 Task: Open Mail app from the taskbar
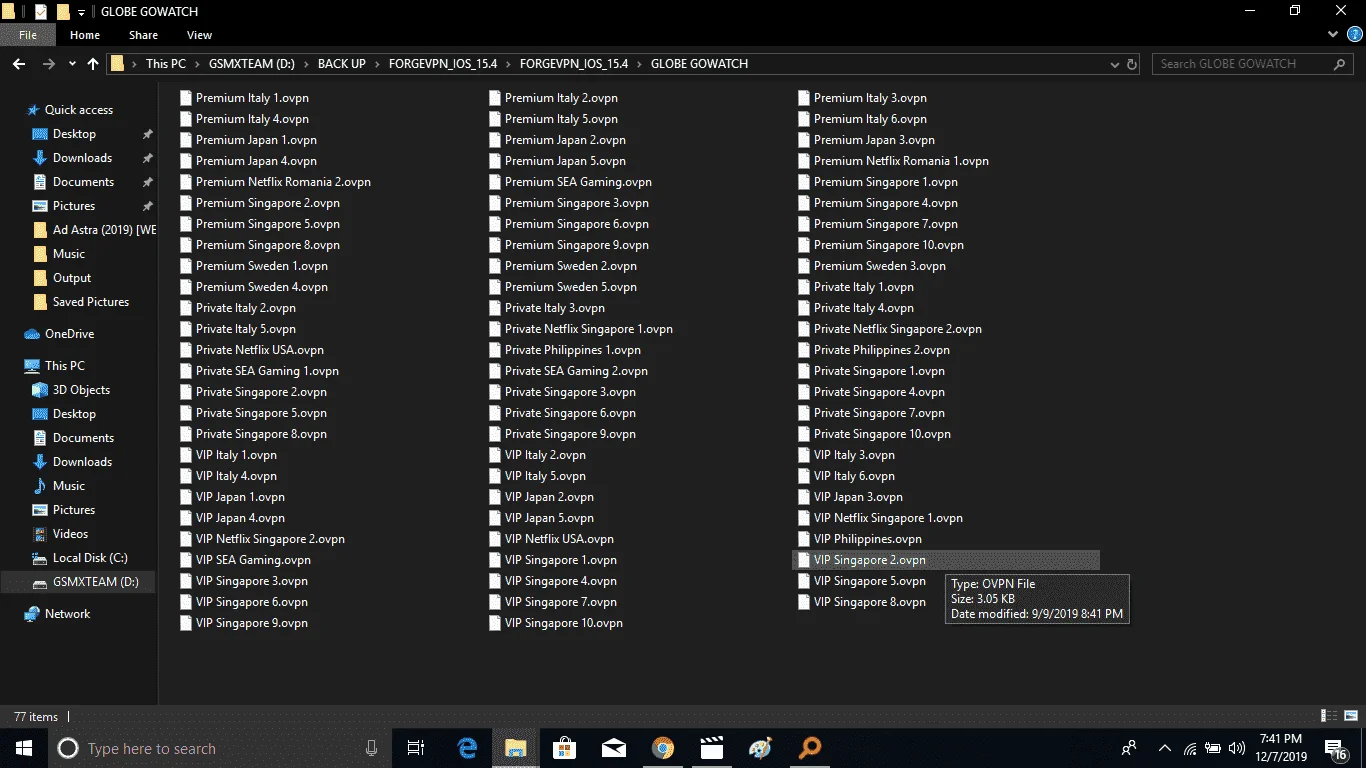click(613, 748)
